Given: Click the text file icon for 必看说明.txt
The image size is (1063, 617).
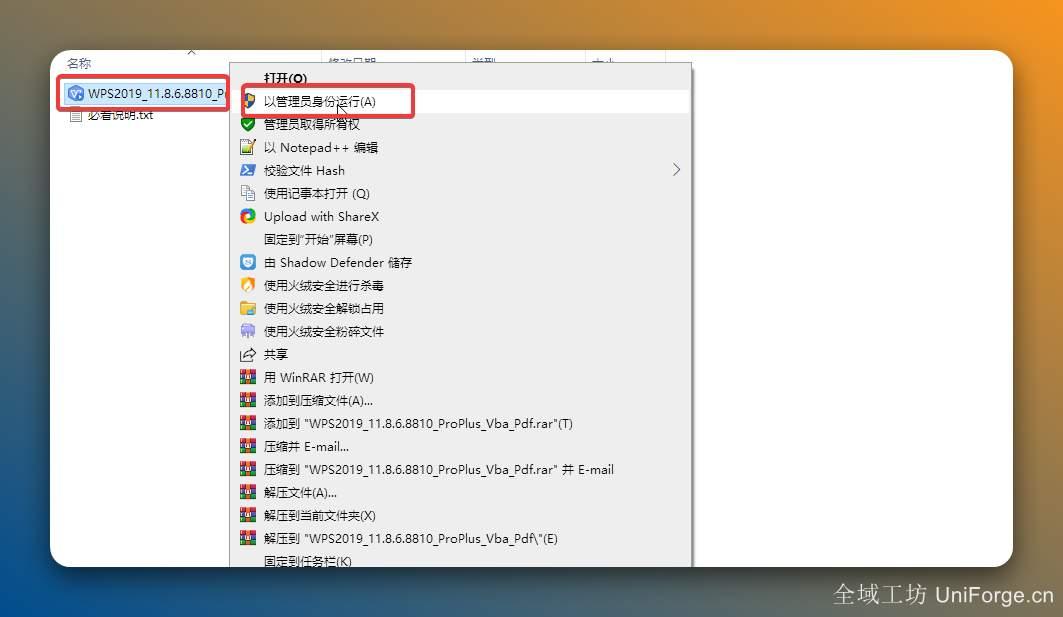Looking at the screenshot, I should pyautogui.click(x=76, y=115).
